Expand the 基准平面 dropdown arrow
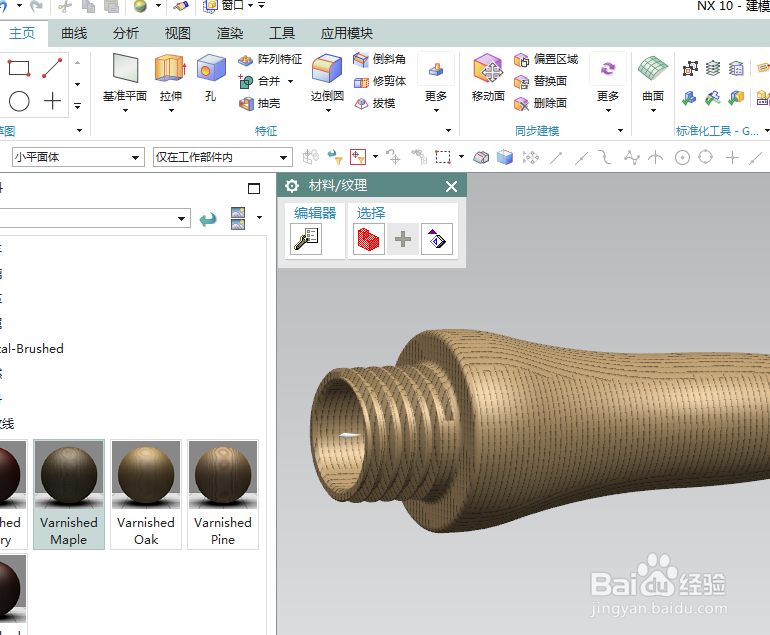Screen dimensions: 770x635 click(x=125, y=111)
